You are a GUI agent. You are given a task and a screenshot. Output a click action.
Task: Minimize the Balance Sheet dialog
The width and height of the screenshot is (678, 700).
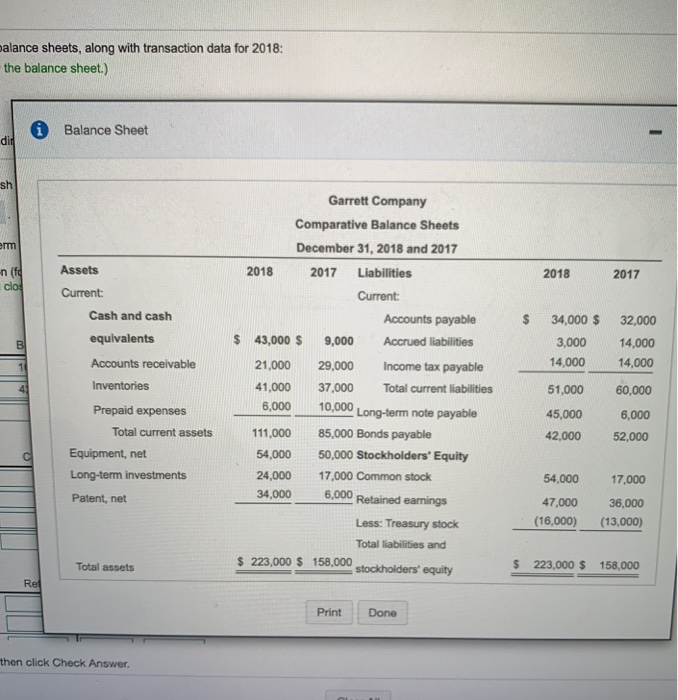[655, 132]
